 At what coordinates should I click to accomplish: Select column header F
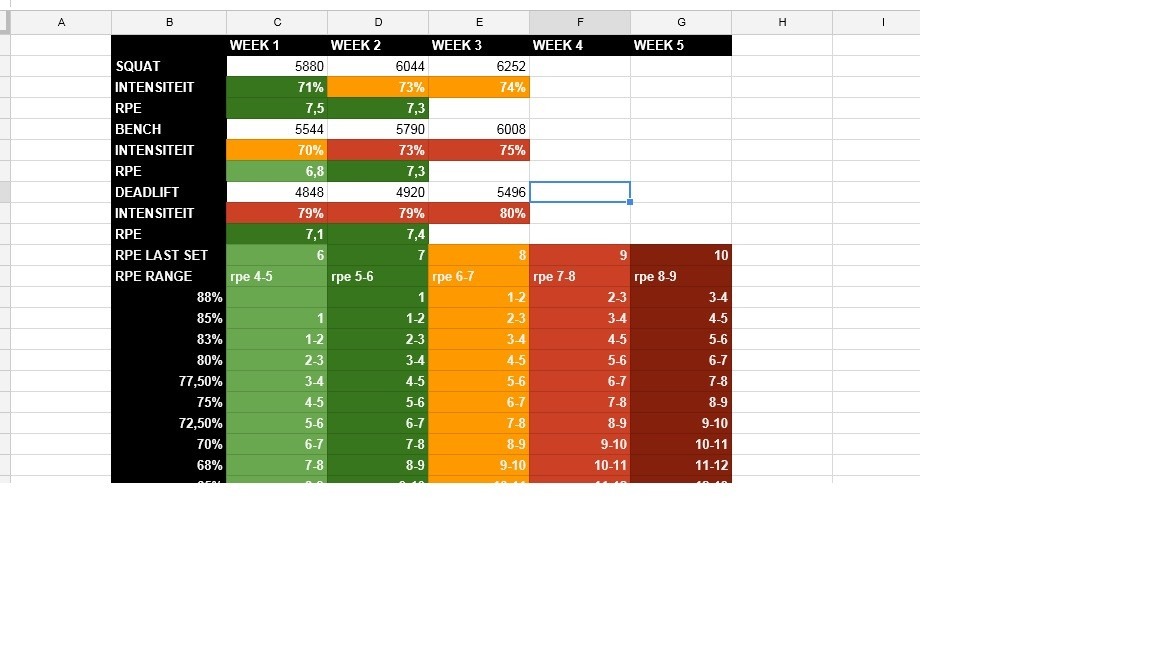(580, 21)
